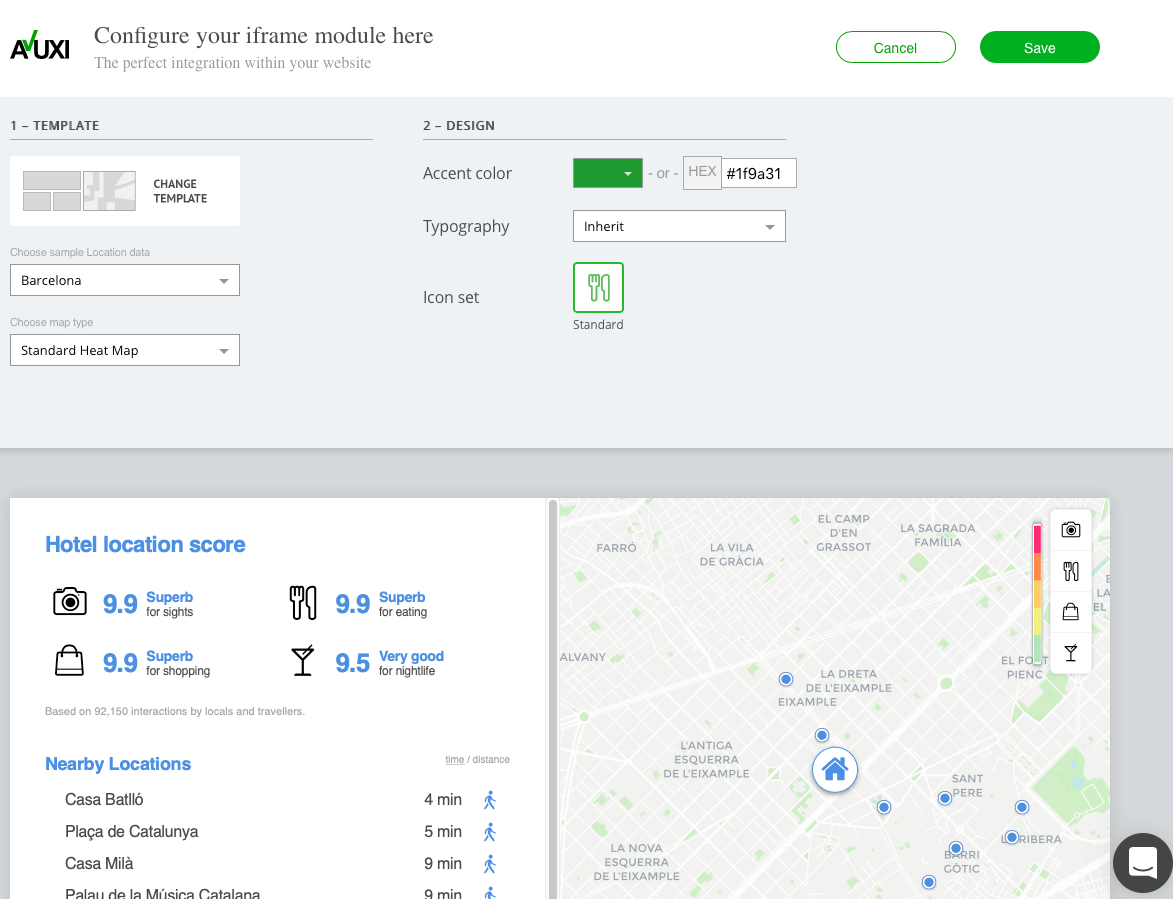Click the Nearby Locations heading
This screenshot has width=1173, height=899.
(118, 764)
